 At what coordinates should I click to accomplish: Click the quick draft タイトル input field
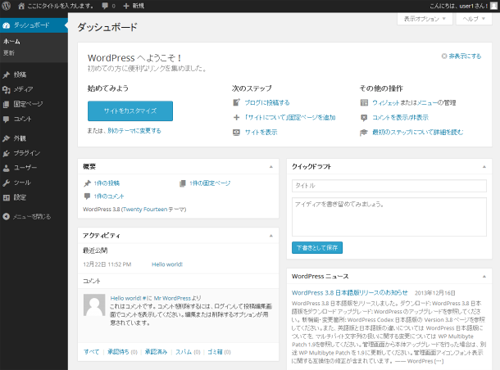[x=389, y=186]
